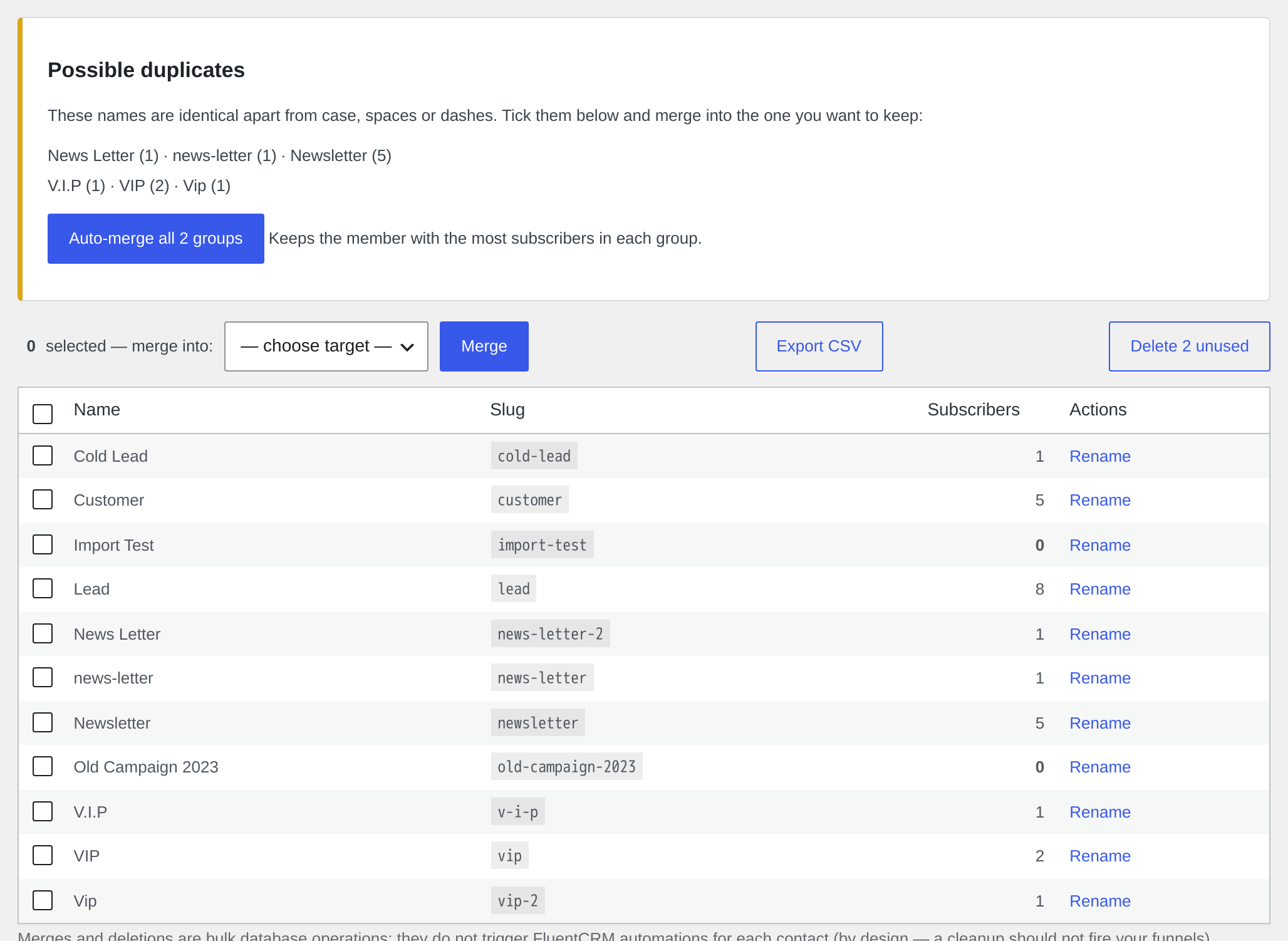Tick the Cold Lead checkbox
Image resolution: width=1288 pixels, height=941 pixels.
(x=43, y=455)
